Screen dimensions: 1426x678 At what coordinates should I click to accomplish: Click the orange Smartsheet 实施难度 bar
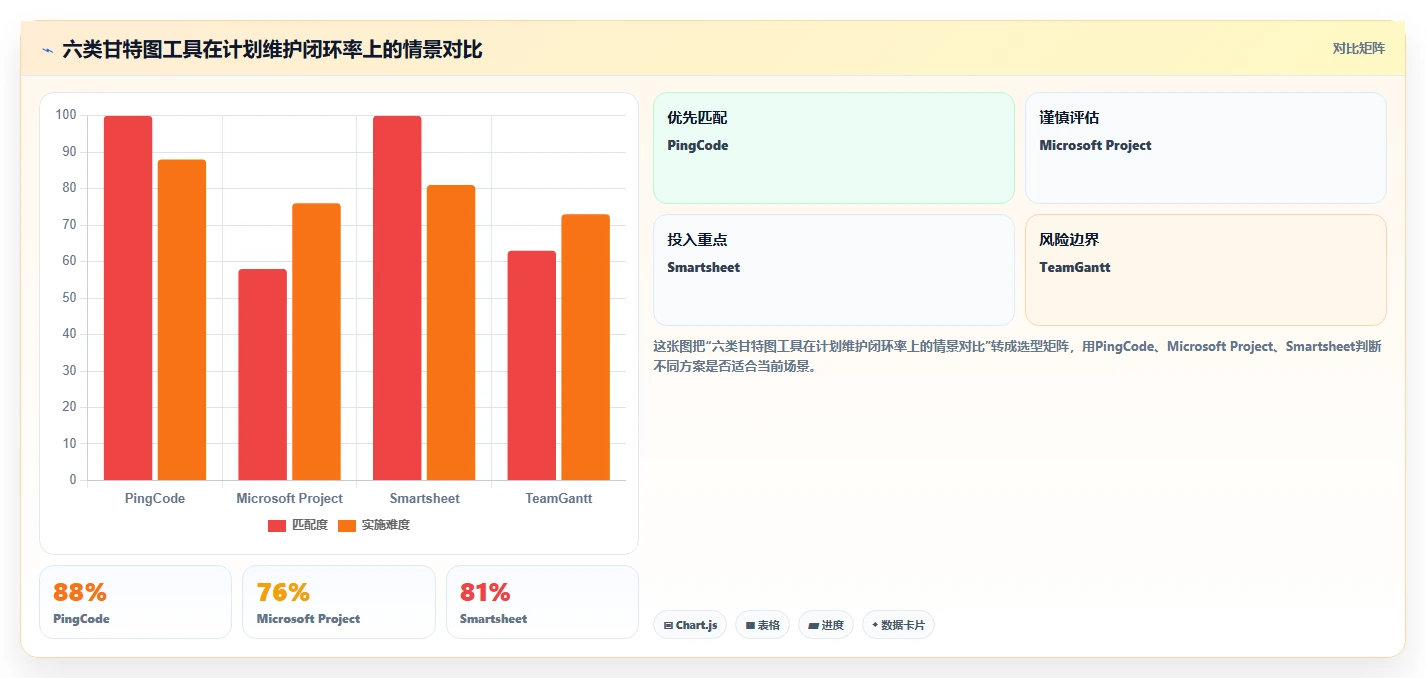pos(451,333)
